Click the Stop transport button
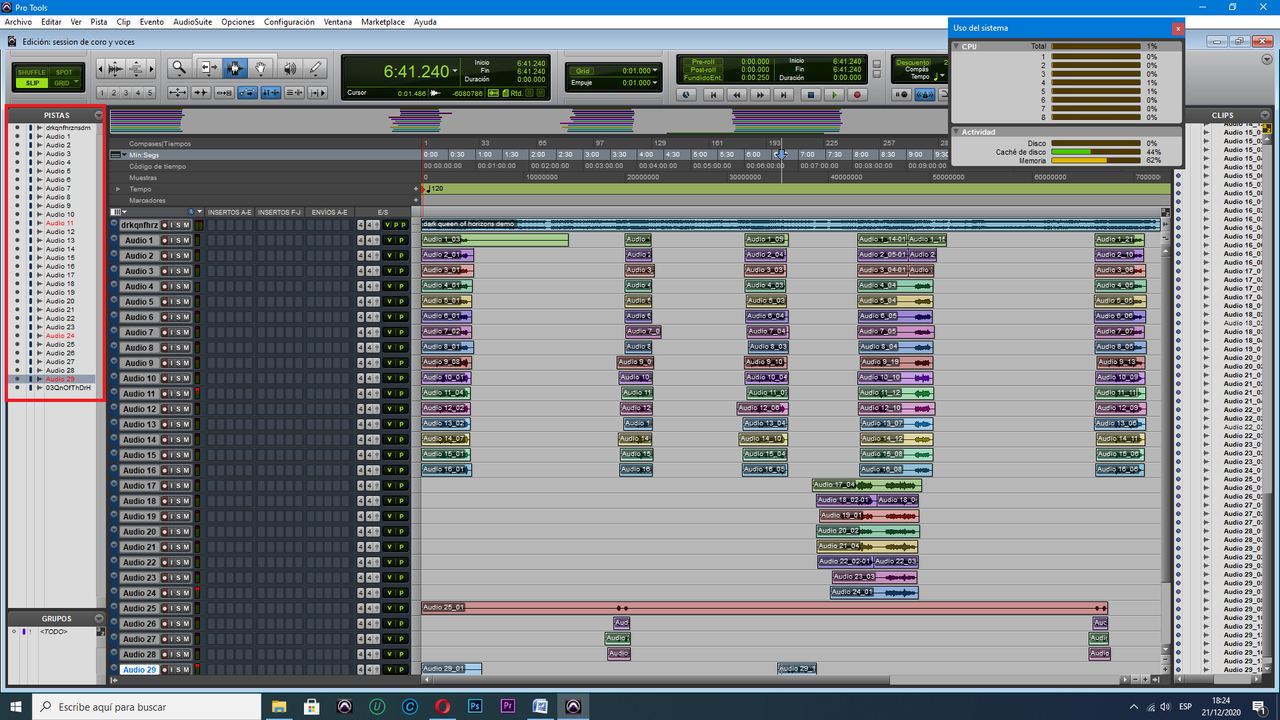 coord(811,95)
